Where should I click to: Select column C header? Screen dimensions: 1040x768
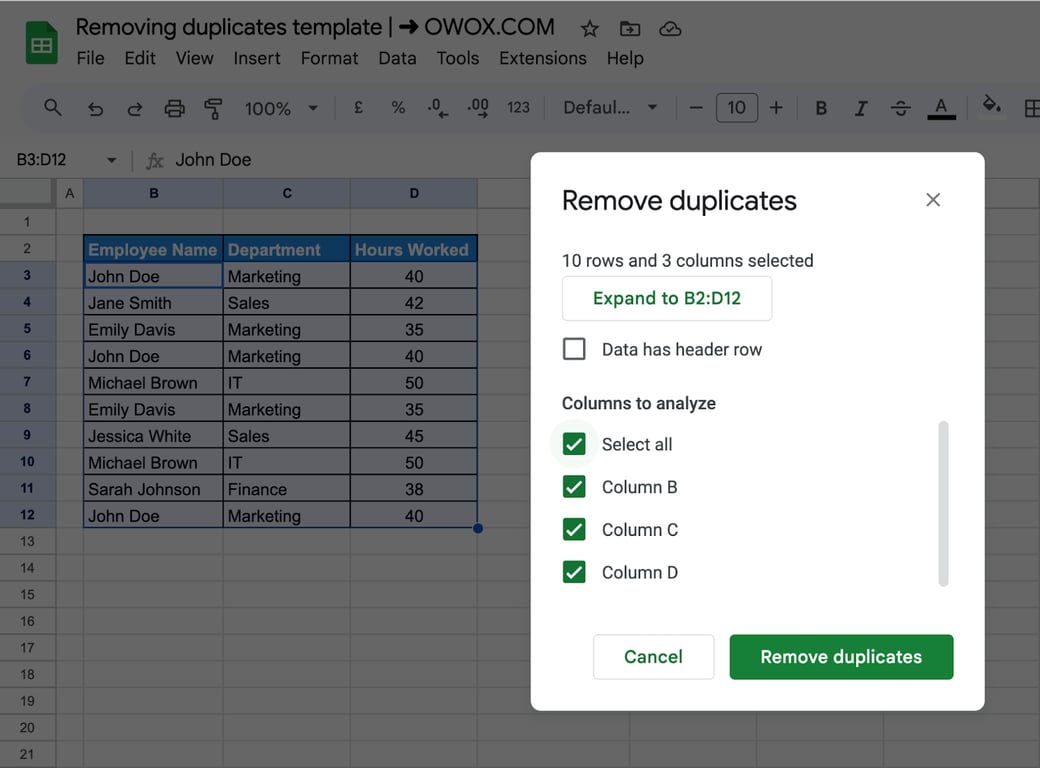(x=287, y=193)
